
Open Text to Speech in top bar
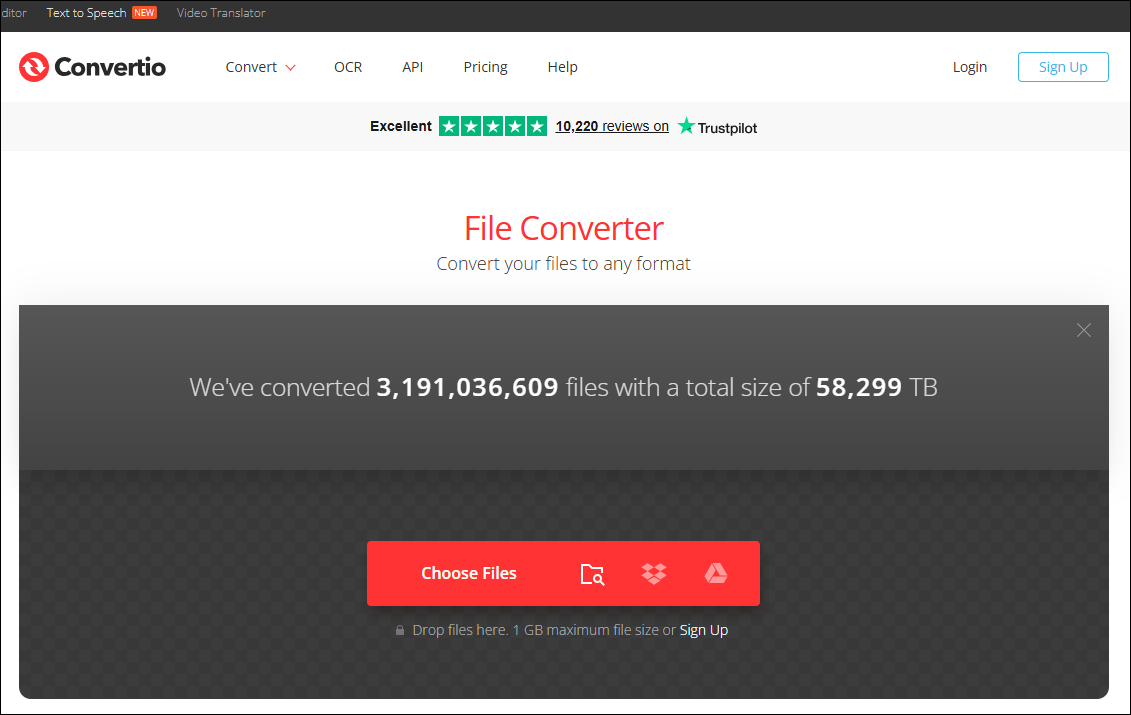click(x=87, y=13)
